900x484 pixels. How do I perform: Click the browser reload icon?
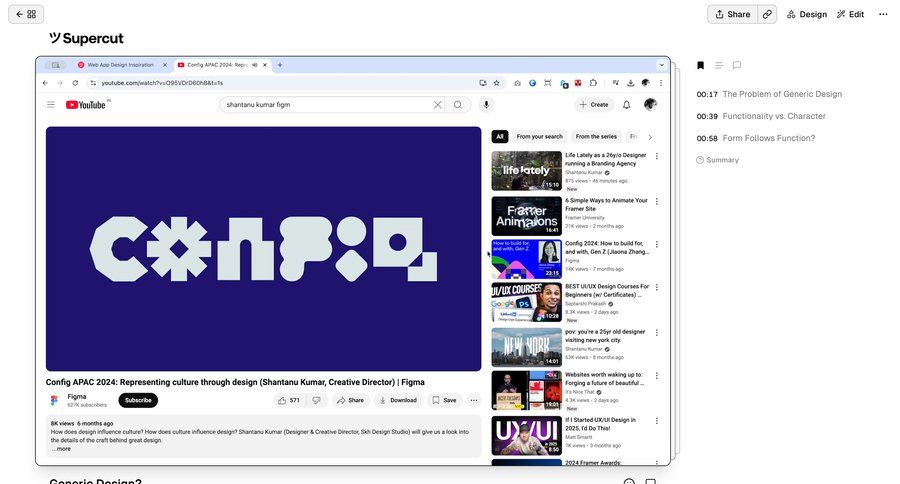(75, 83)
